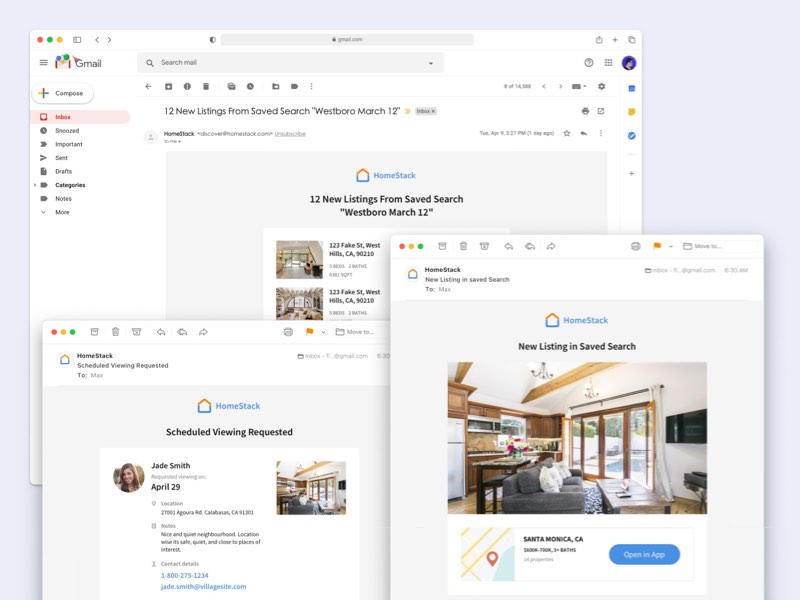Open Gmail settings gear
Image resolution: width=800 pixels, height=600 pixels.
(601, 86)
